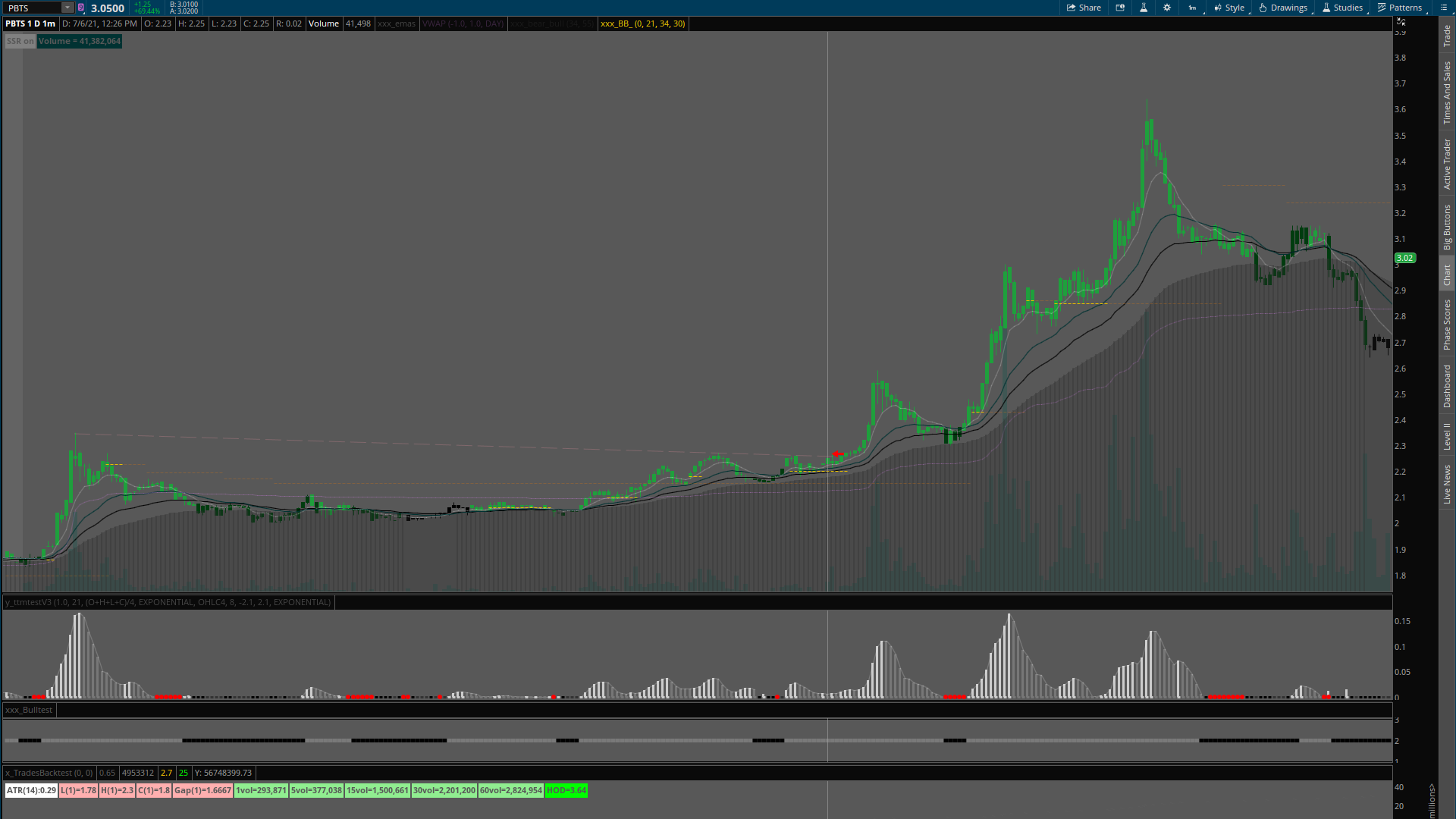Expand the Style dropdown menu

(x=1229, y=8)
